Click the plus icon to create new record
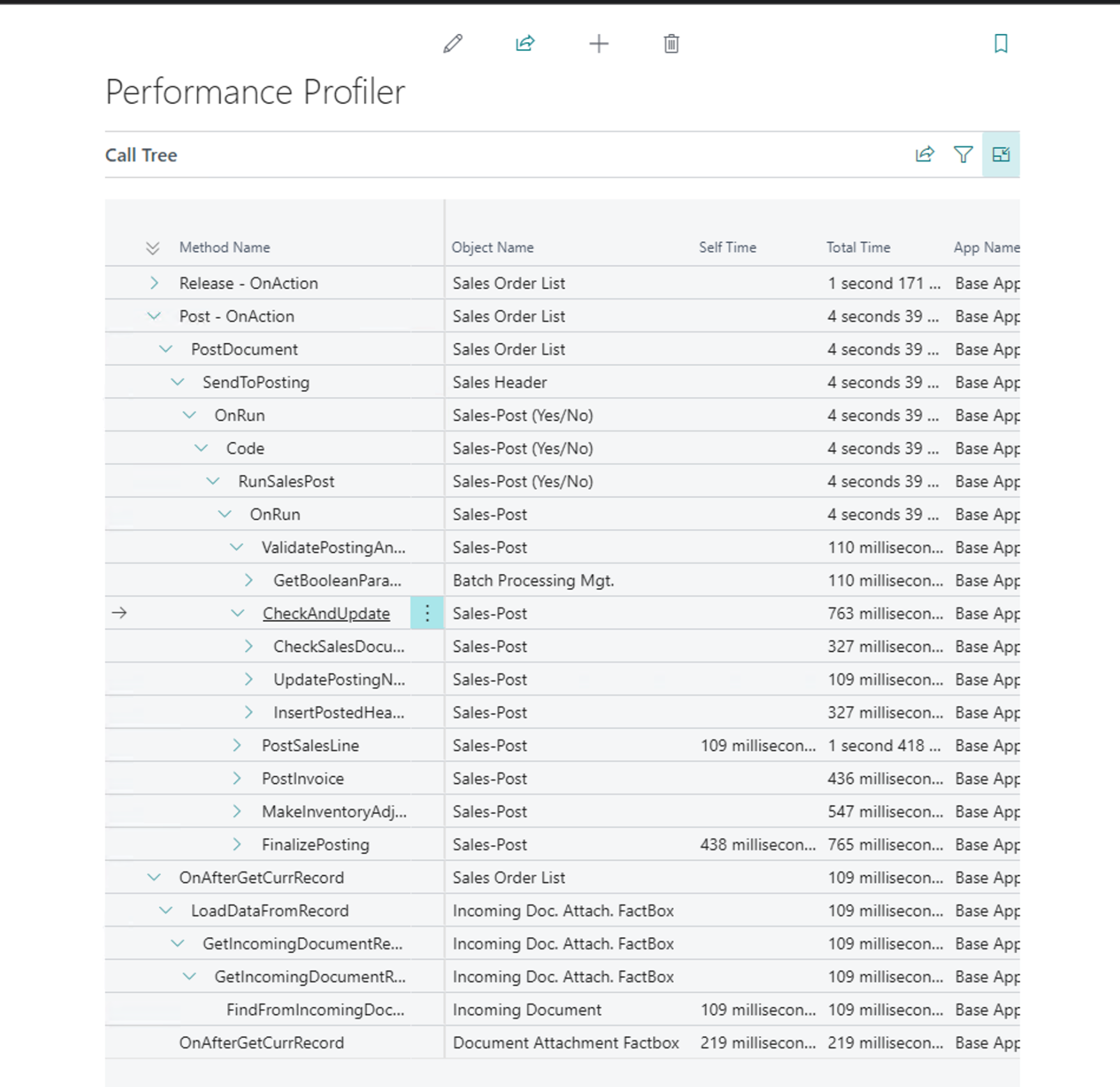This screenshot has height=1087, width=1120. point(598,44)
